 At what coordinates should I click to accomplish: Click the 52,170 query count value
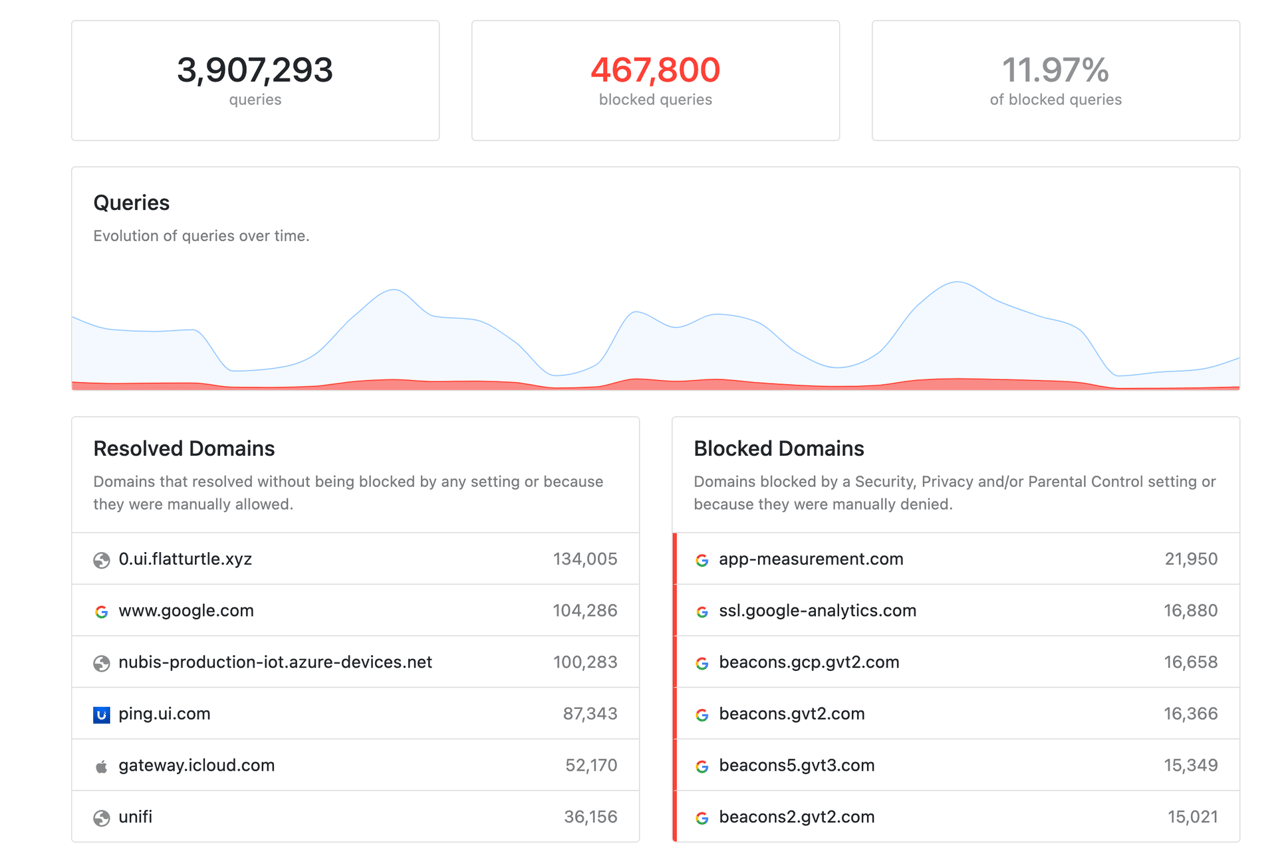tap(591, 765)
